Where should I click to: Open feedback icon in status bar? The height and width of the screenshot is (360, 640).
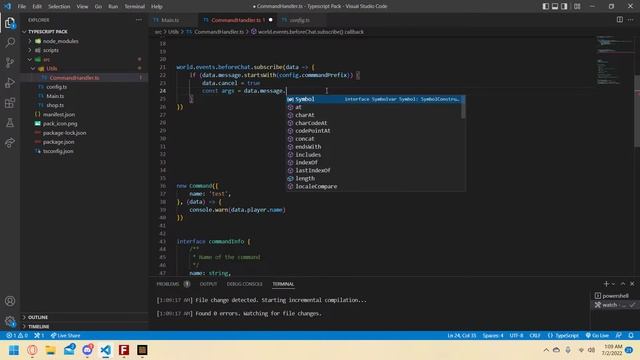click(619, 336)
